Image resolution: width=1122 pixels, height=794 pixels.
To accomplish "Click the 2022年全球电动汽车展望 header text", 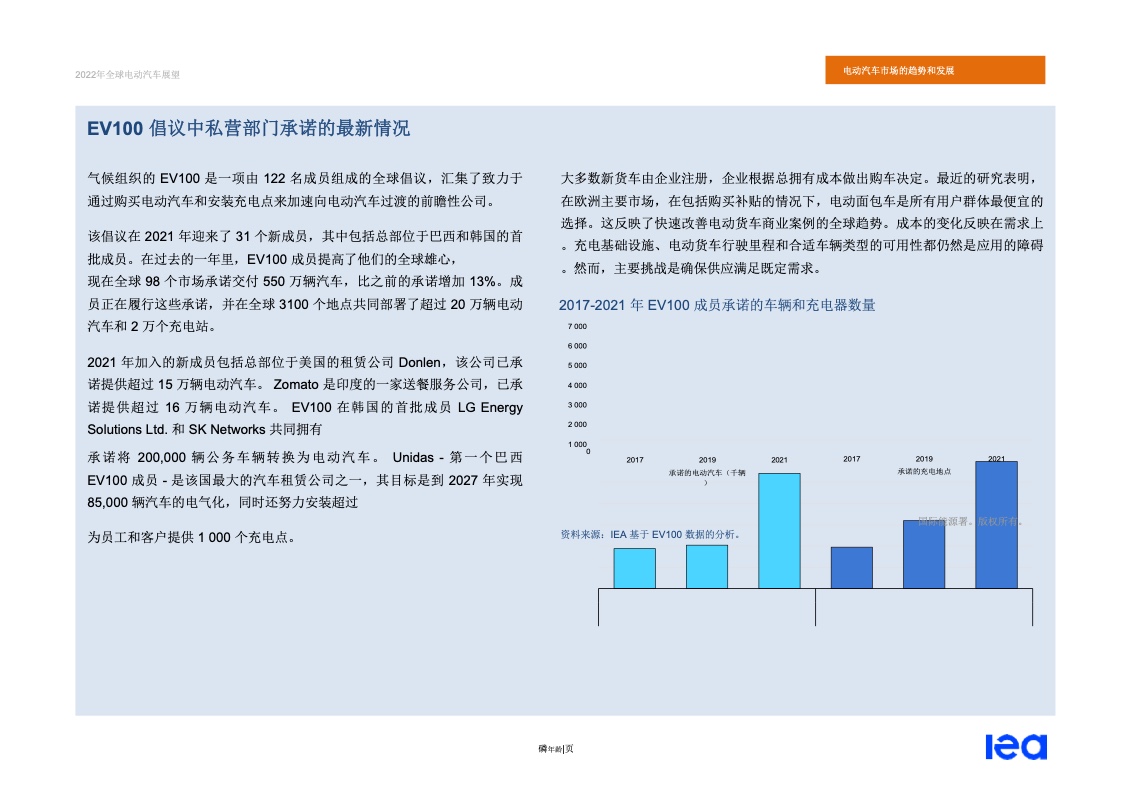I will click(x=127, y=74).
